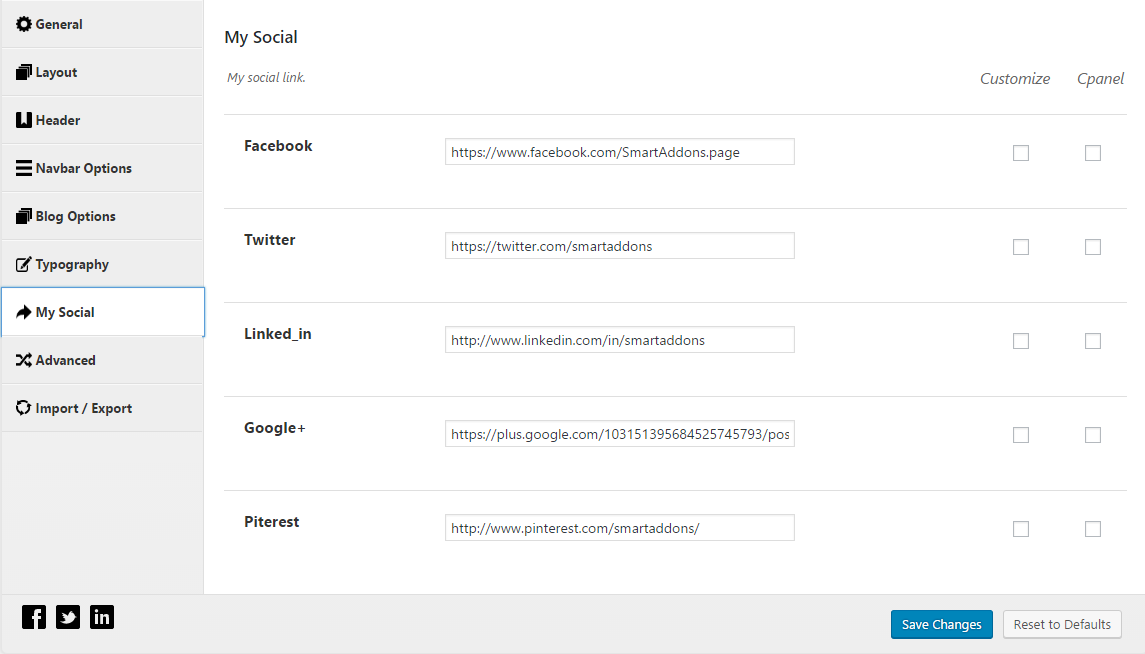Click the 'Facebook' field label

coord(277,146)
